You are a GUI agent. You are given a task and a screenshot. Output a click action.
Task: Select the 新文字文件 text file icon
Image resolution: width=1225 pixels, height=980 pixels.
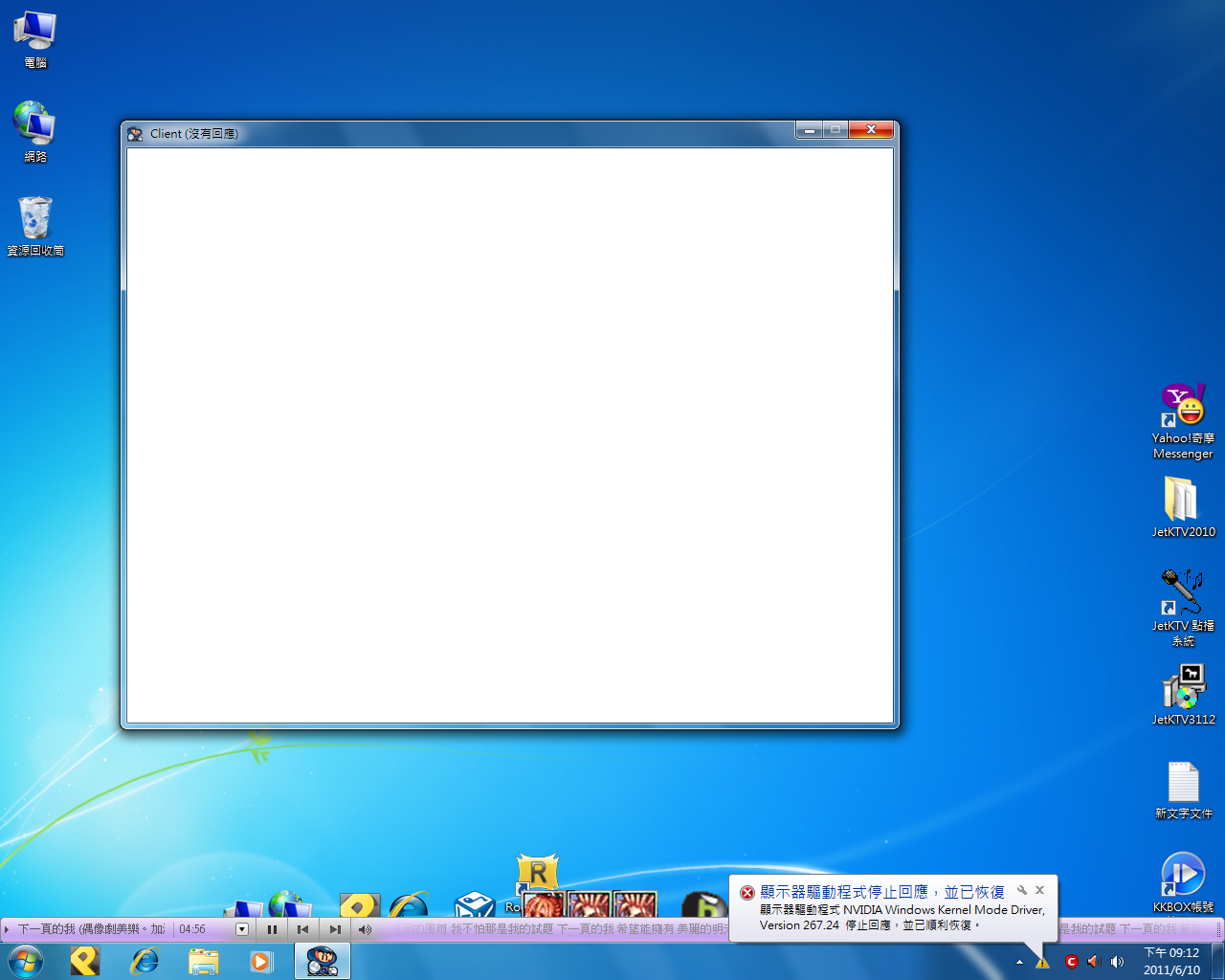1183,791
